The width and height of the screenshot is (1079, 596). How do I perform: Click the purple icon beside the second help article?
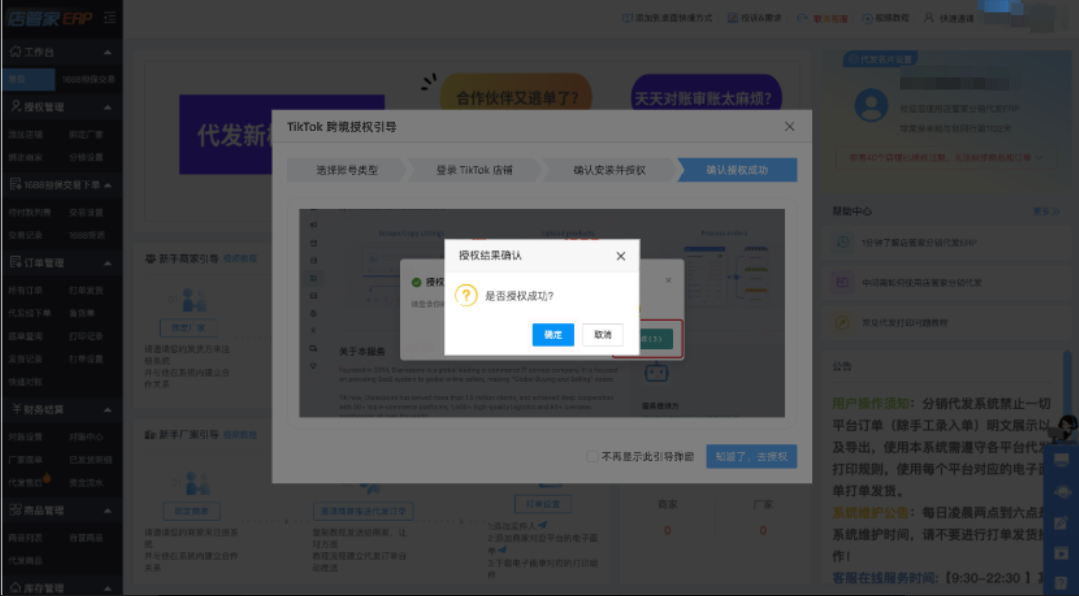pos(842,283)
